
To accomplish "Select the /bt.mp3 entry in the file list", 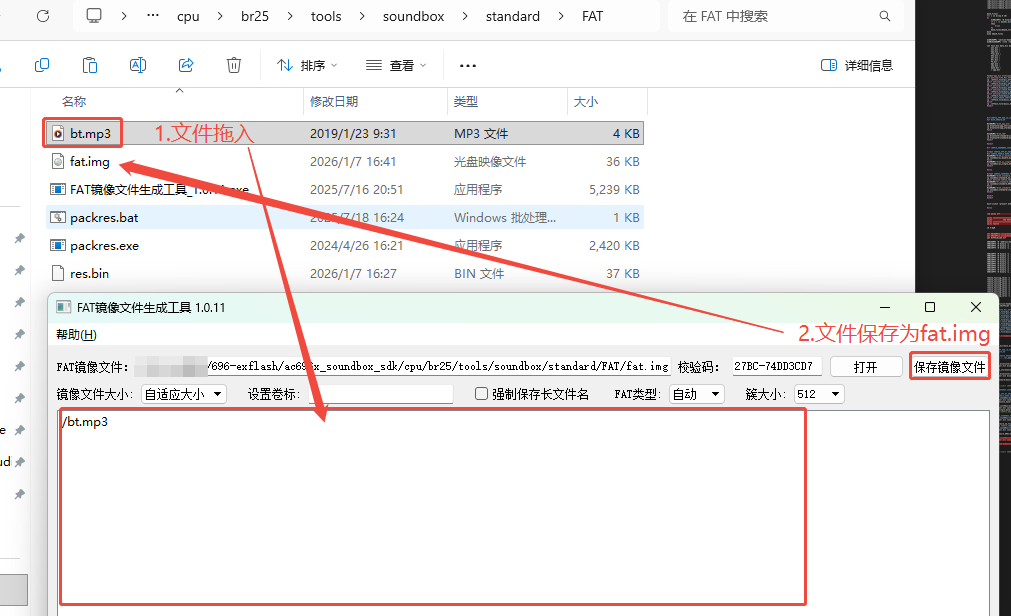I will 85,422.
